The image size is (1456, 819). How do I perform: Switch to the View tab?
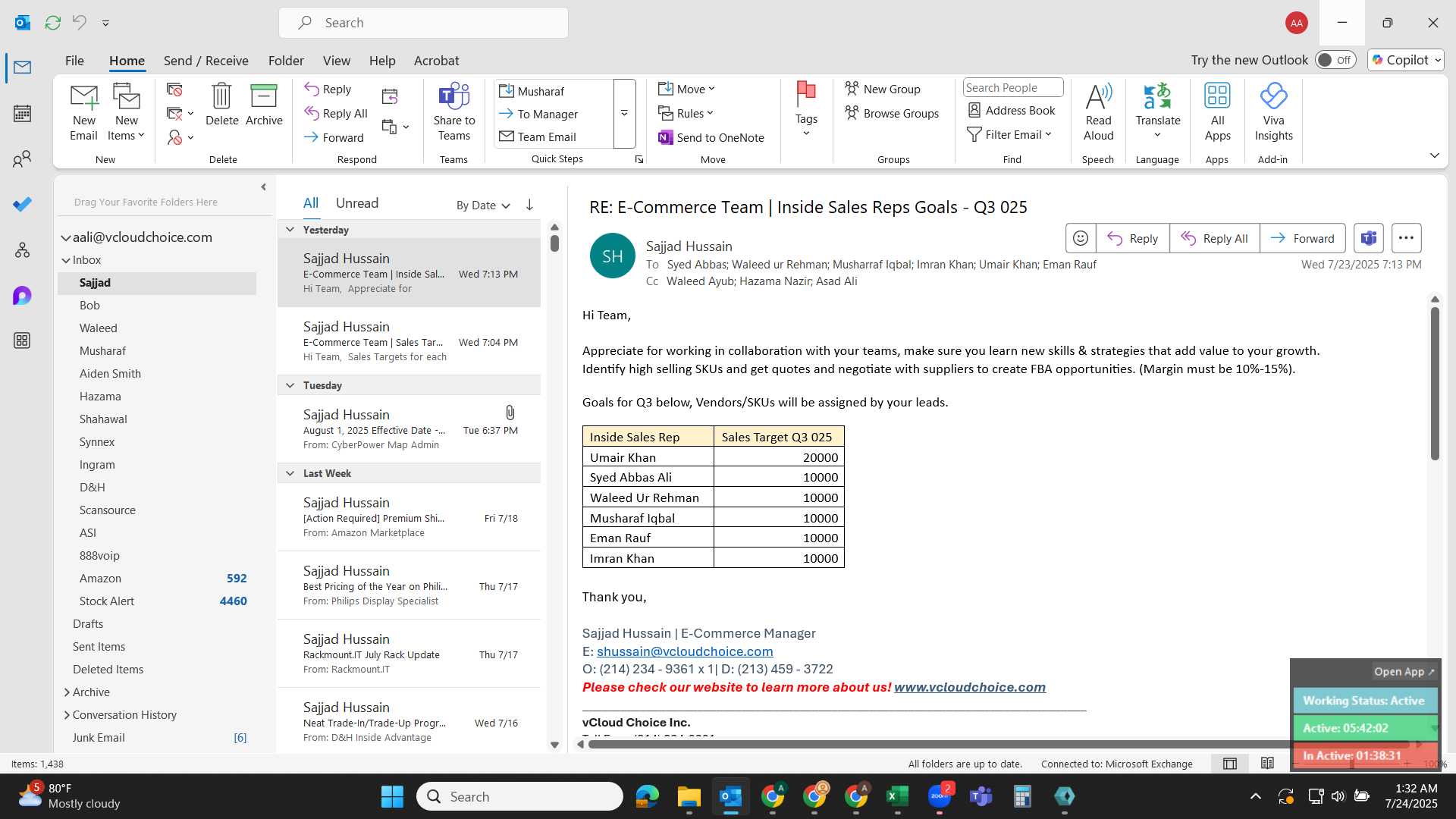[336, 61]
